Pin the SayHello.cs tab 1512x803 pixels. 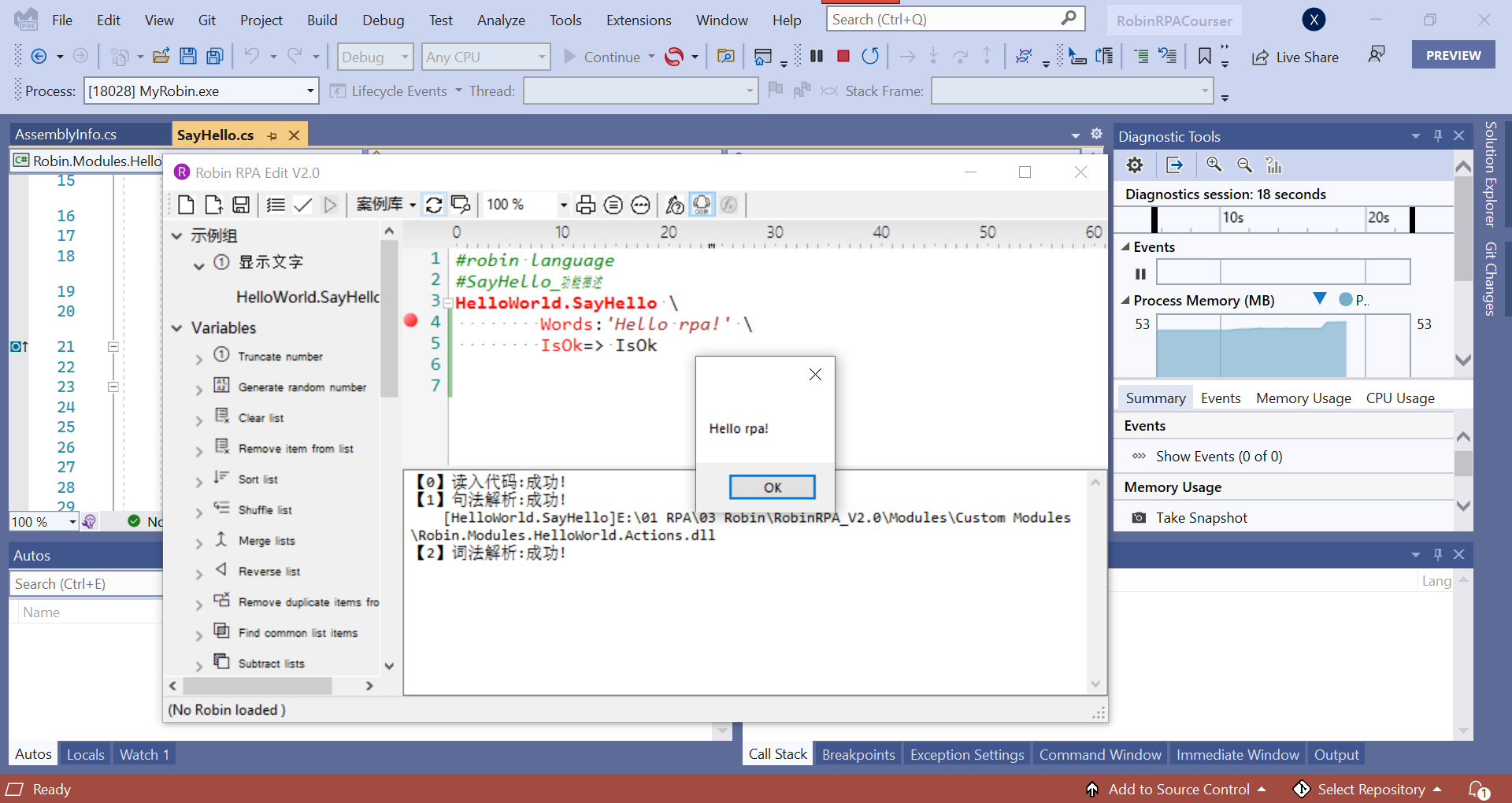click(x=272, y=135)
